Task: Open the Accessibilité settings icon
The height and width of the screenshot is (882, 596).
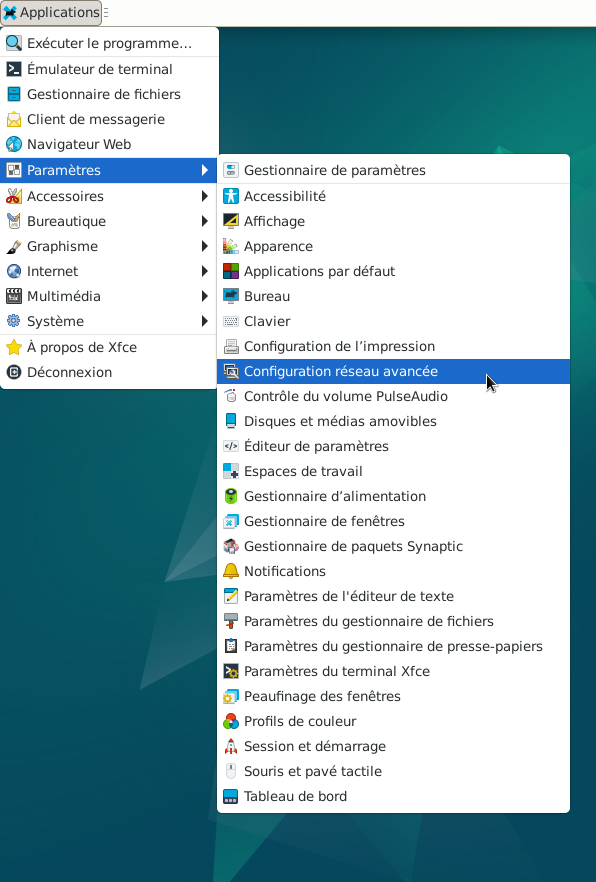Action: [231, 196]
